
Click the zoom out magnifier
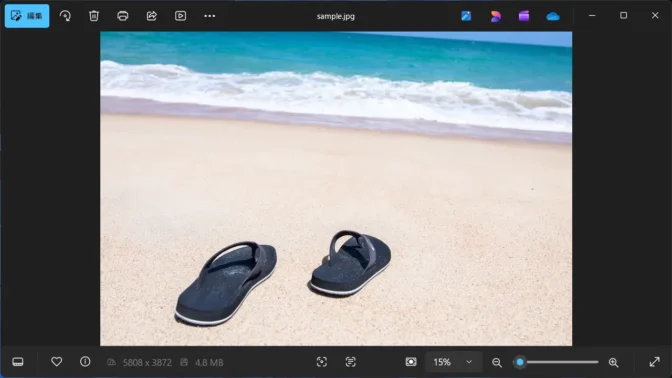[x=497, y=363]
